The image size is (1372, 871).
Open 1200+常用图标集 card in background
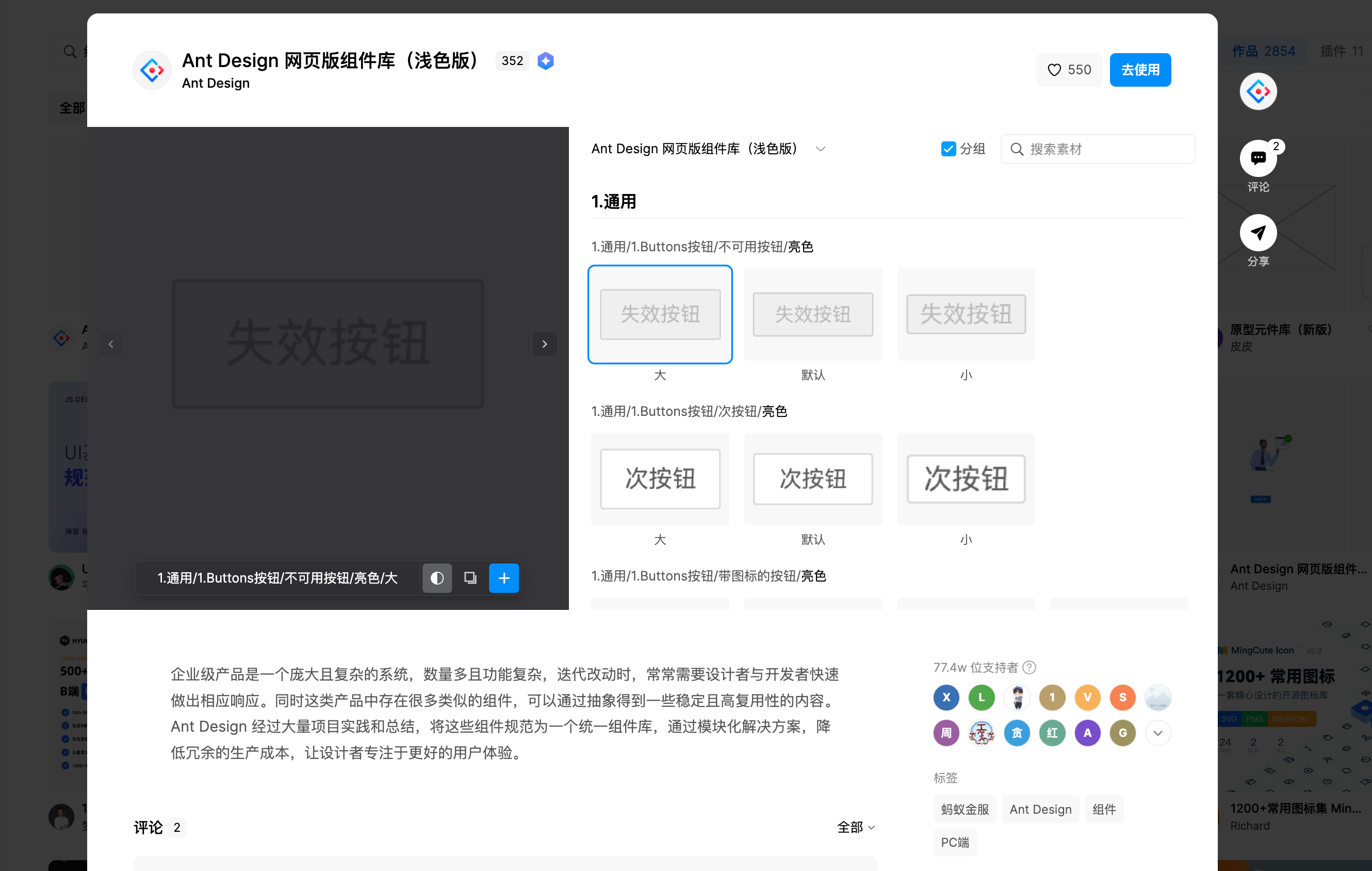pos(1296,808)
